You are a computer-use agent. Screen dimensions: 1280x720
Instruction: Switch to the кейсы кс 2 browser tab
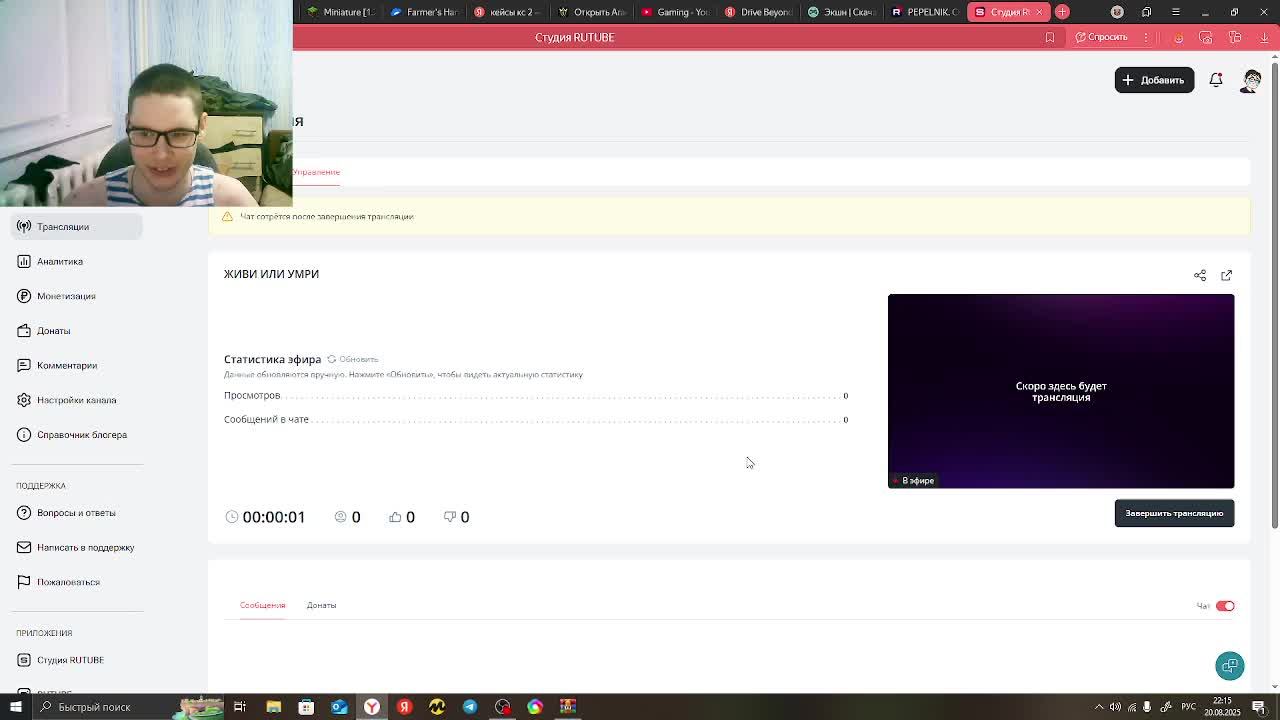pos(507,12)
